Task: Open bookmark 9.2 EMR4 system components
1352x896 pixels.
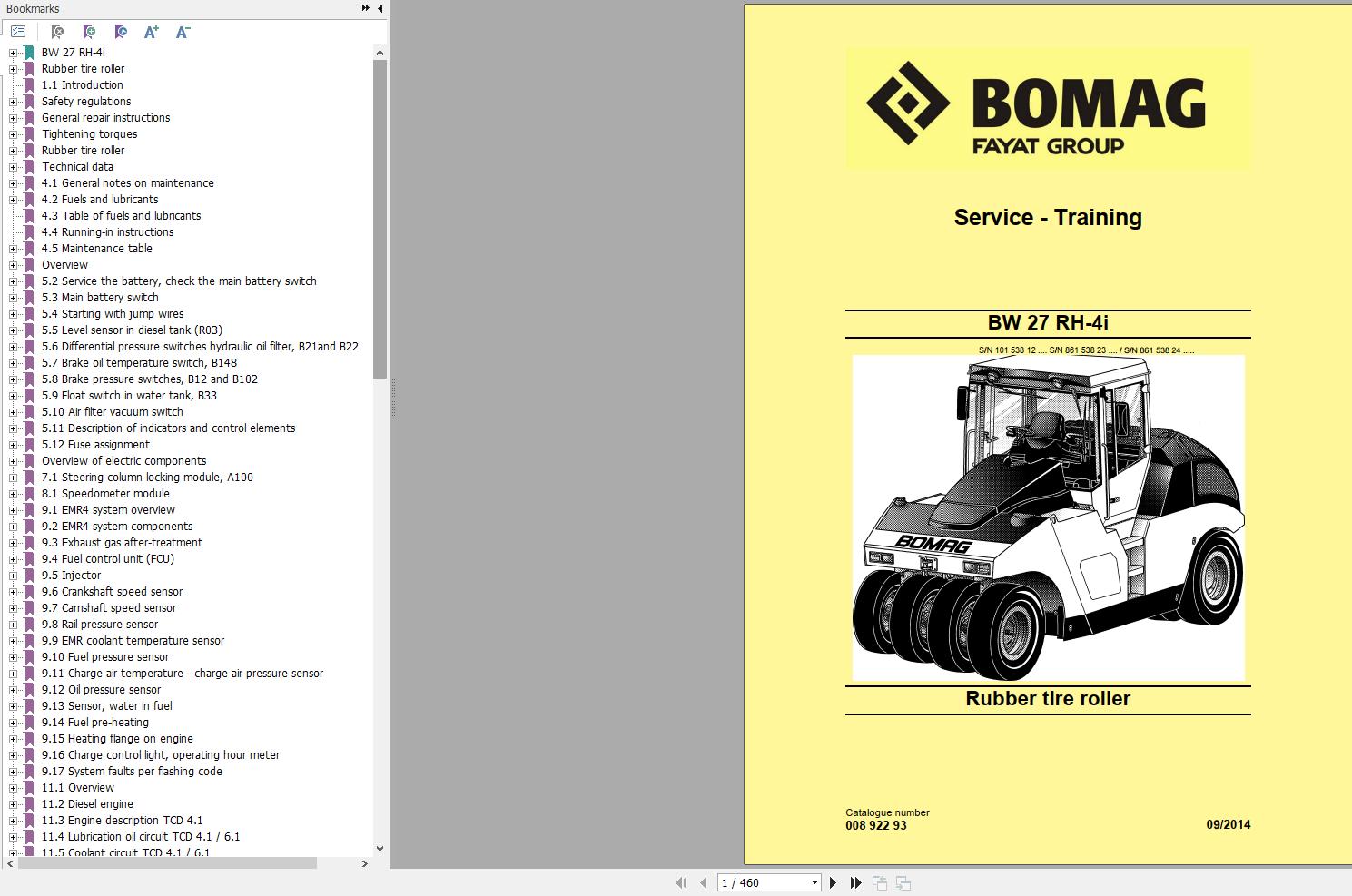Action: click(x=117, y=527)
